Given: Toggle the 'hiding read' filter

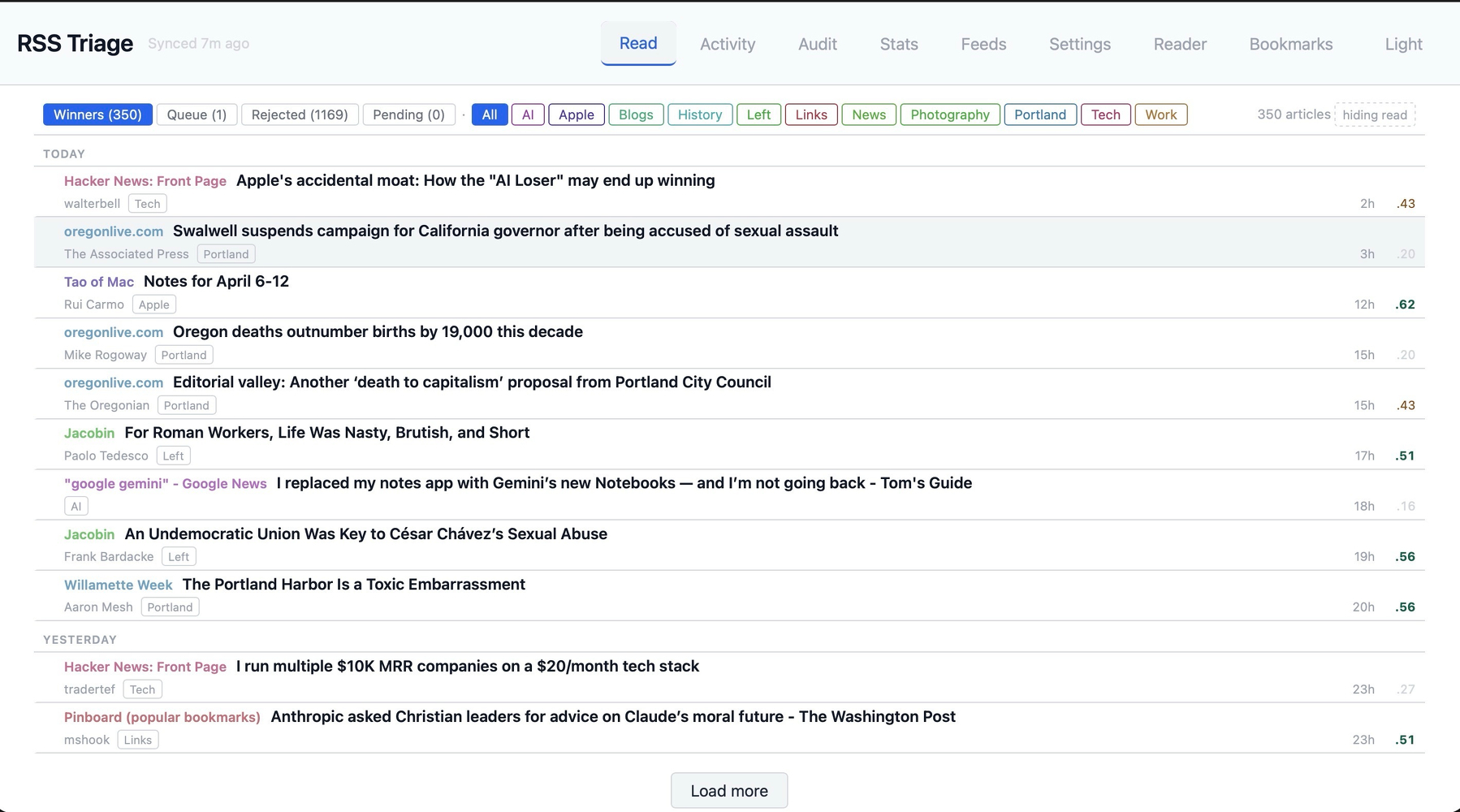Looking at the screenshot, I should pos(1374,114).
